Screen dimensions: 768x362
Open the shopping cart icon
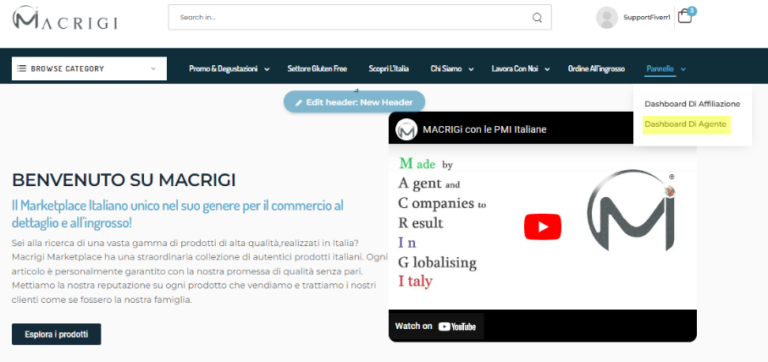[x=685, y=17]
